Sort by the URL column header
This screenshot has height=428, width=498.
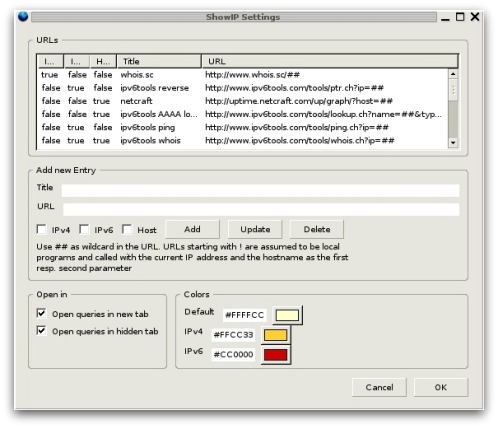pyautogui.click(x=330, y=61)
